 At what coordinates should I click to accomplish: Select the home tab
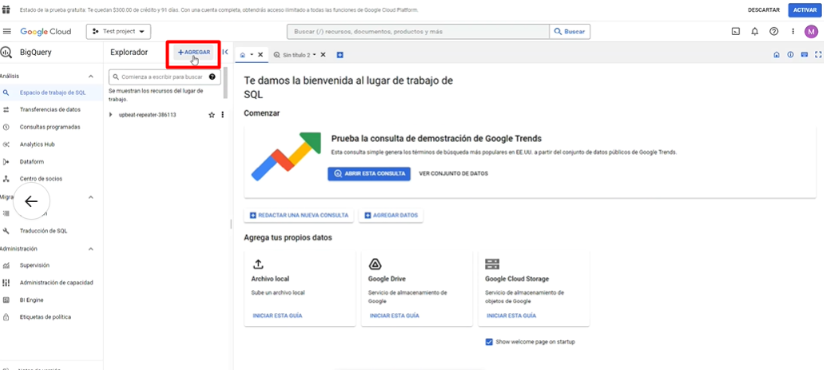coord(242,55)
